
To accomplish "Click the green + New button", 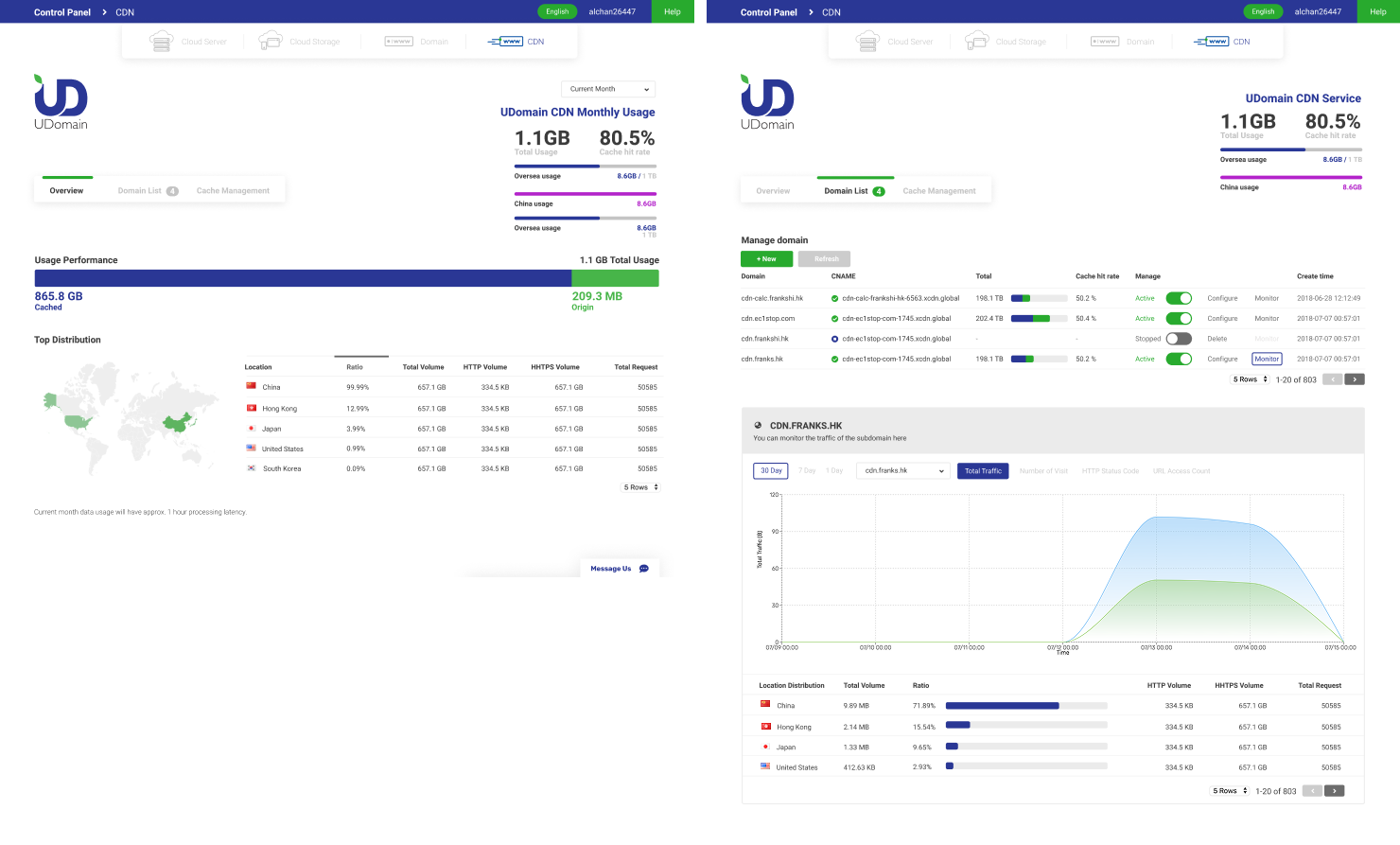I will 766,259.
